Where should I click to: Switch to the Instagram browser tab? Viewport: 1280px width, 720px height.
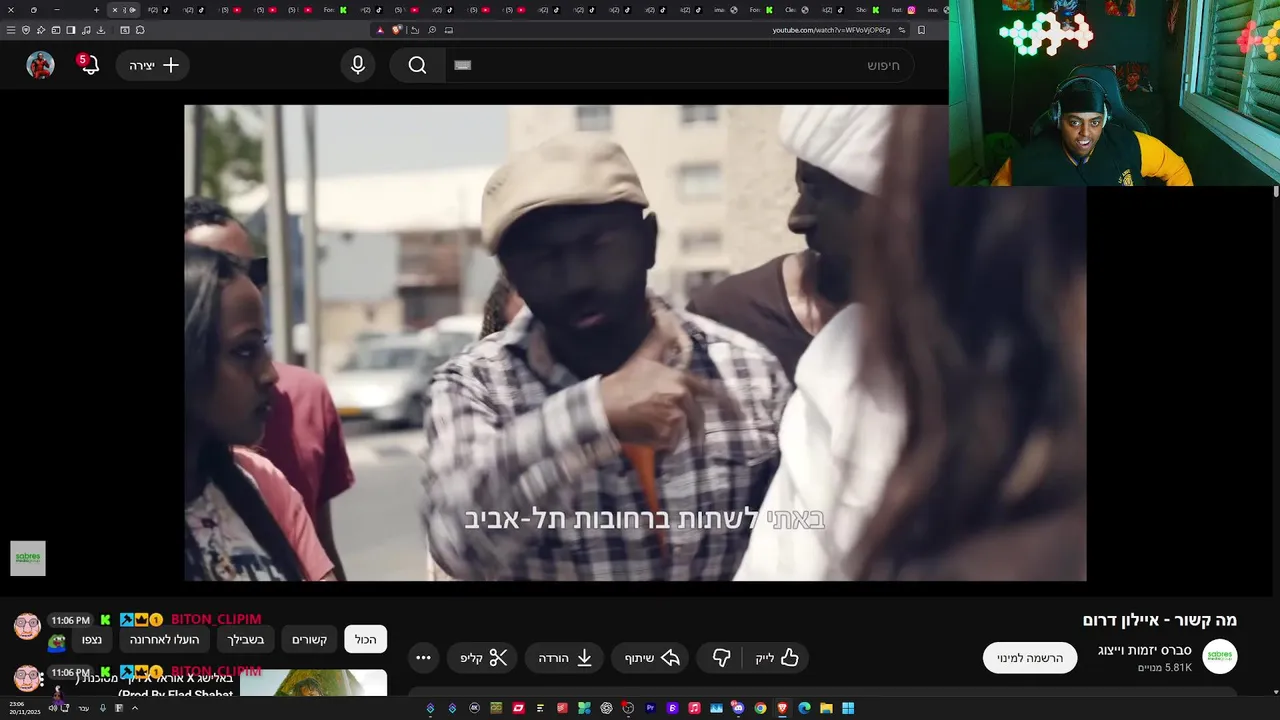click(903, 10)
